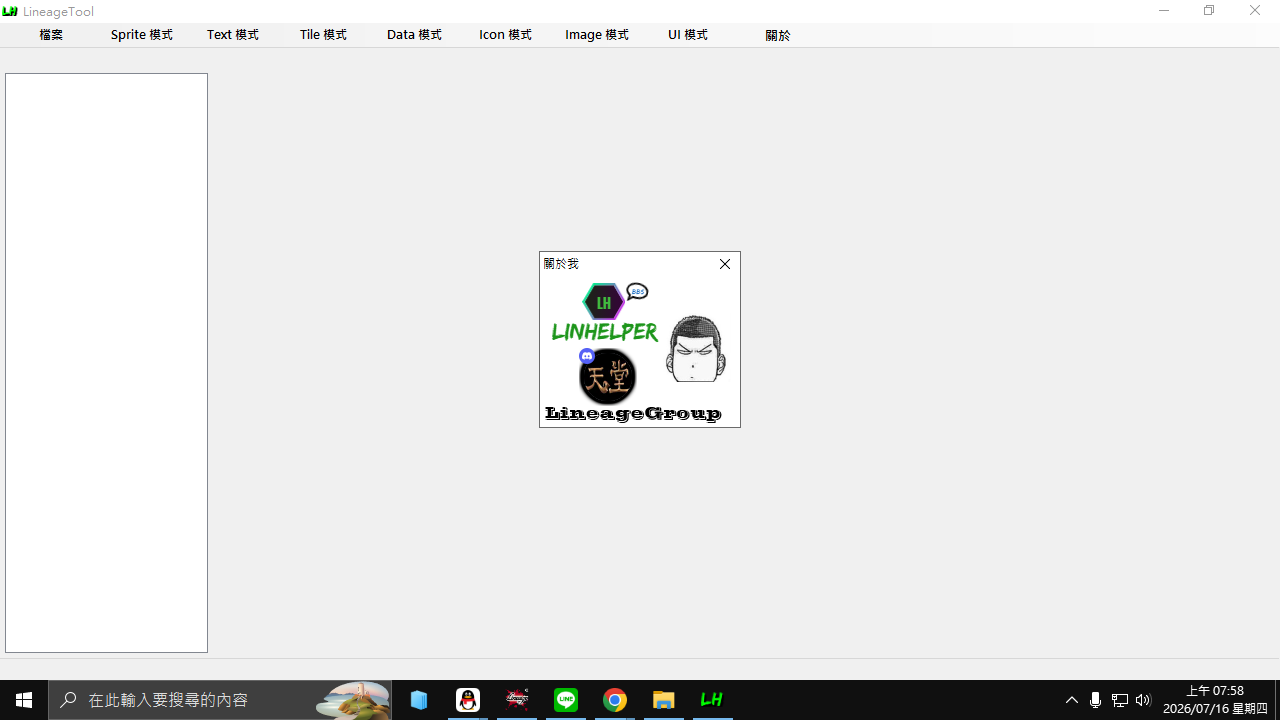Switch to Sprite 模式
1280x720 pixels.
click(142, 35)
